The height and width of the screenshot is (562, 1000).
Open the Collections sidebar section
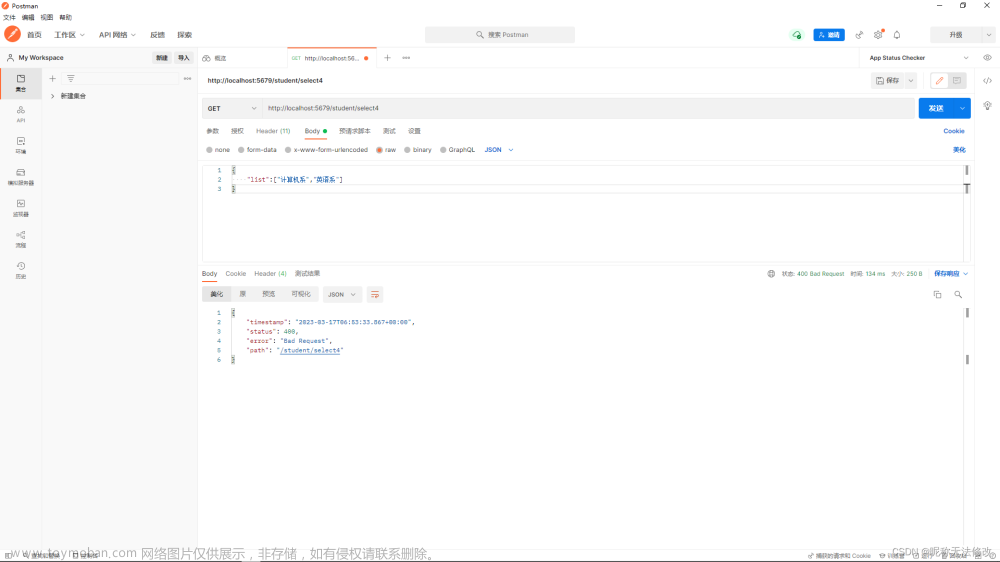click(21, 83)
